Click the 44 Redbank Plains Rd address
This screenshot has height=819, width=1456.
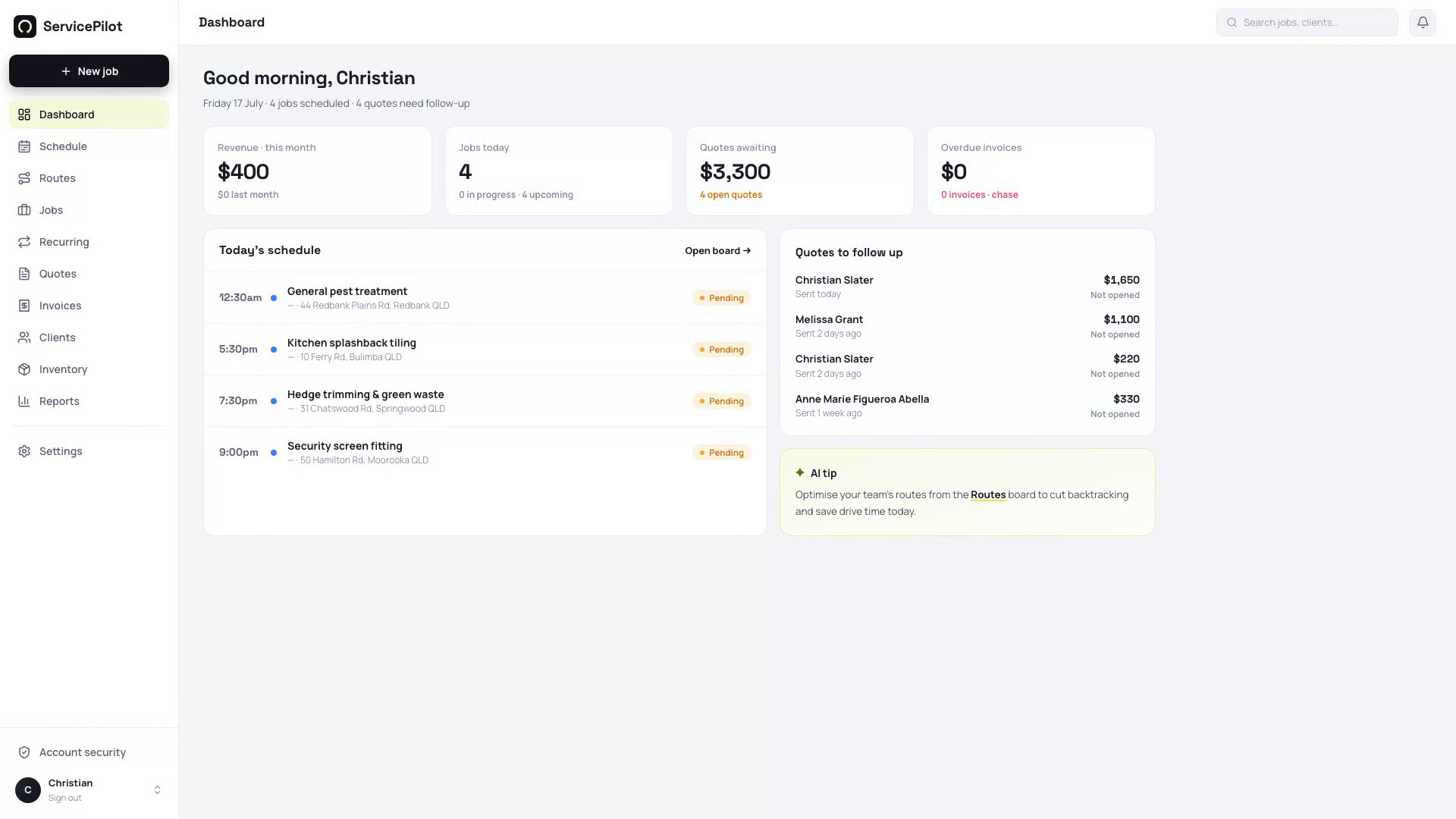click(x=375, y=306)
